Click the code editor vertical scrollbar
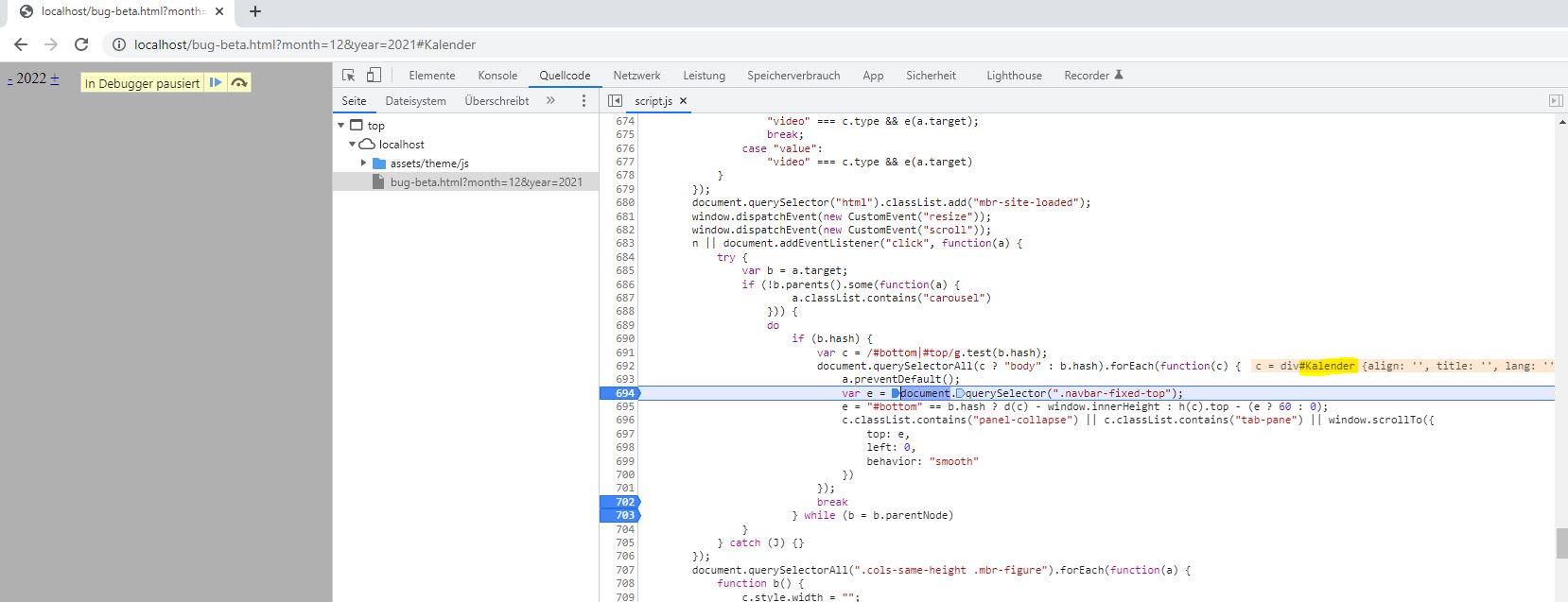This screenshot has width=1568, height=602. tap(1560, 543)
